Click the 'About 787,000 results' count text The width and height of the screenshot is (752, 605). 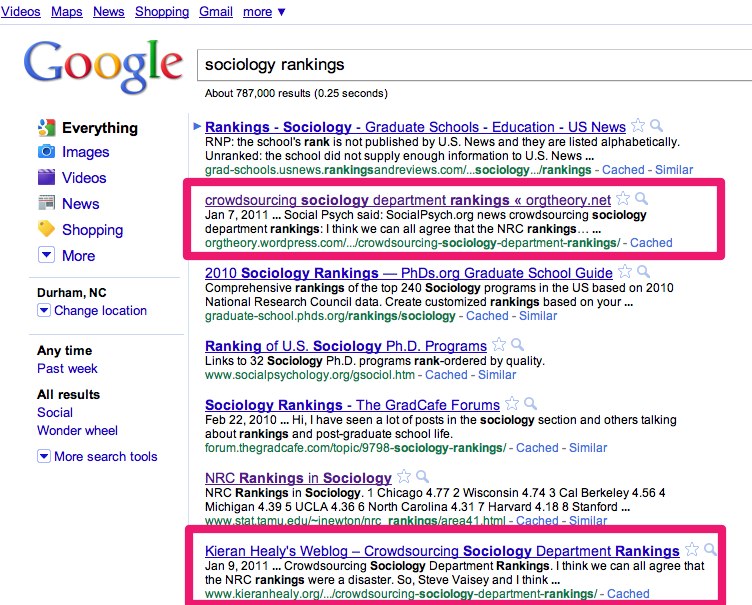point(296,93)
